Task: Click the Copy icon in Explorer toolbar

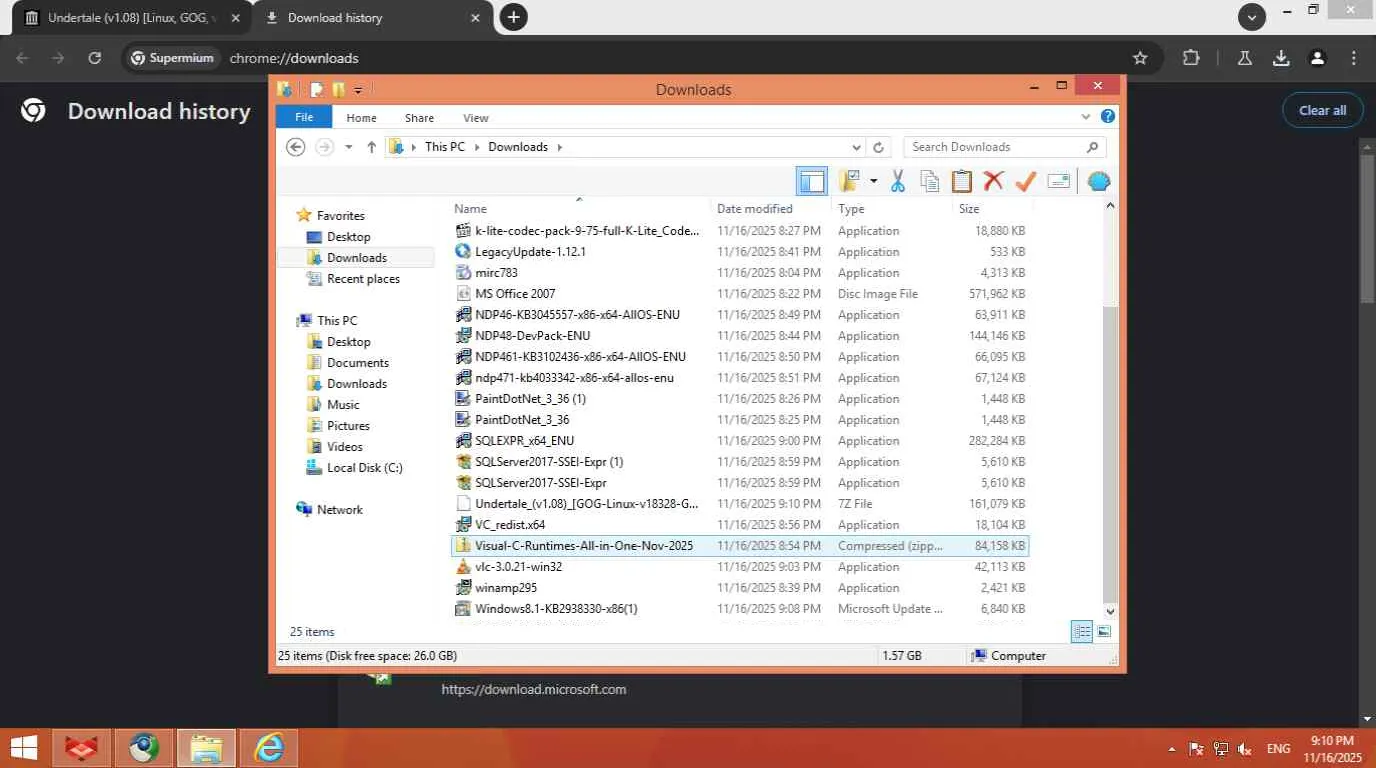Action: 930,181
